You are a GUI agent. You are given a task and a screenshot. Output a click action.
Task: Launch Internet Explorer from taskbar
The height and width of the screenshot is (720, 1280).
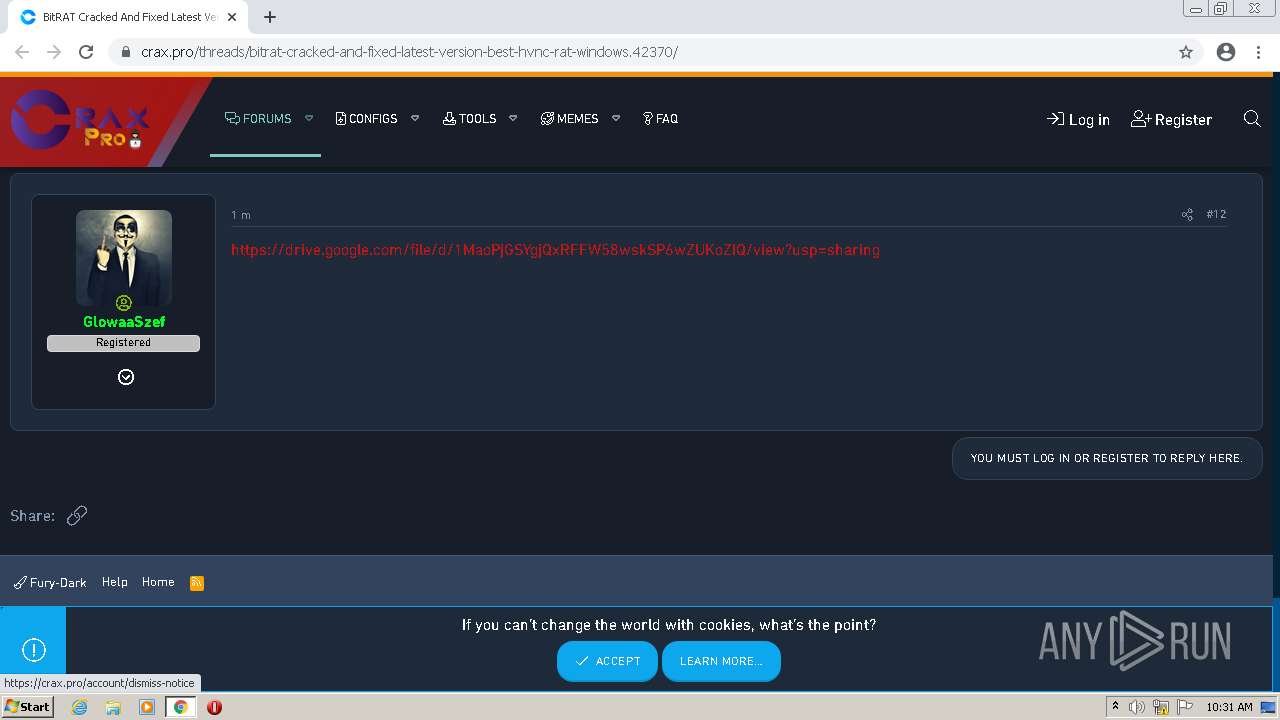80,707
